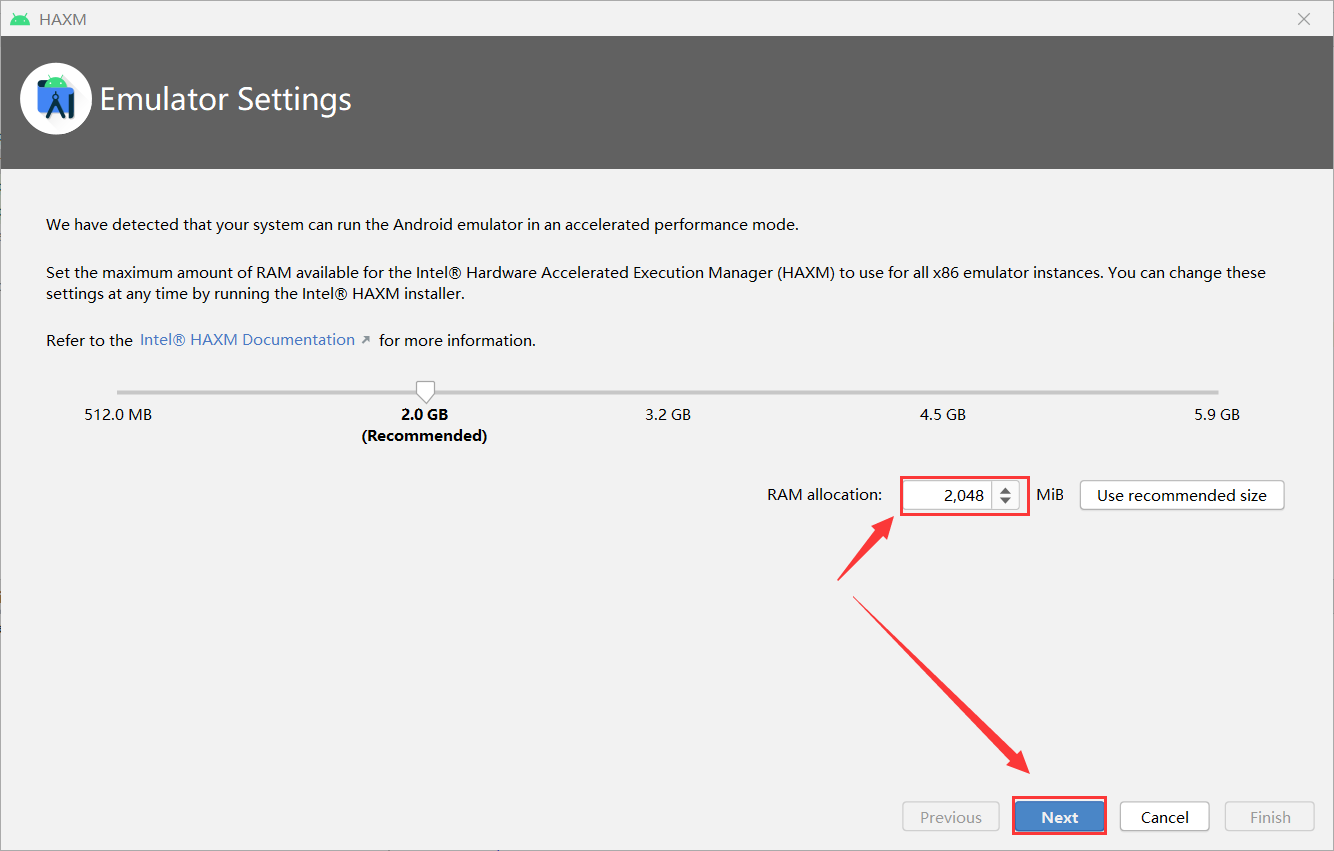This screenshot has height=851, width=1334.
Task: Click the 4.5 GB slider label
Action: click(x=943, y=414)
